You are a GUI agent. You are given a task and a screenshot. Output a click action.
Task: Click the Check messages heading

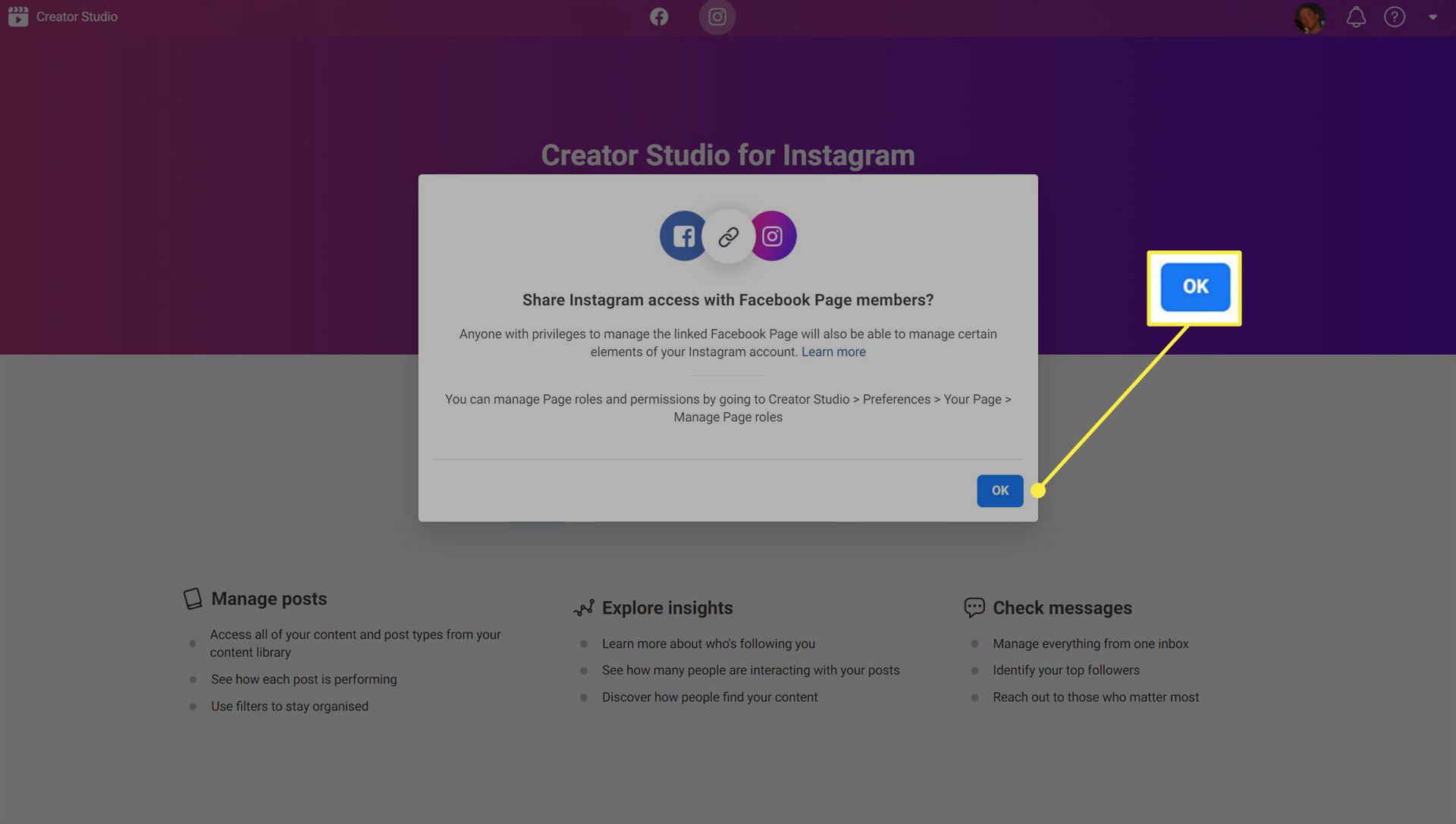click(1062, 608)
